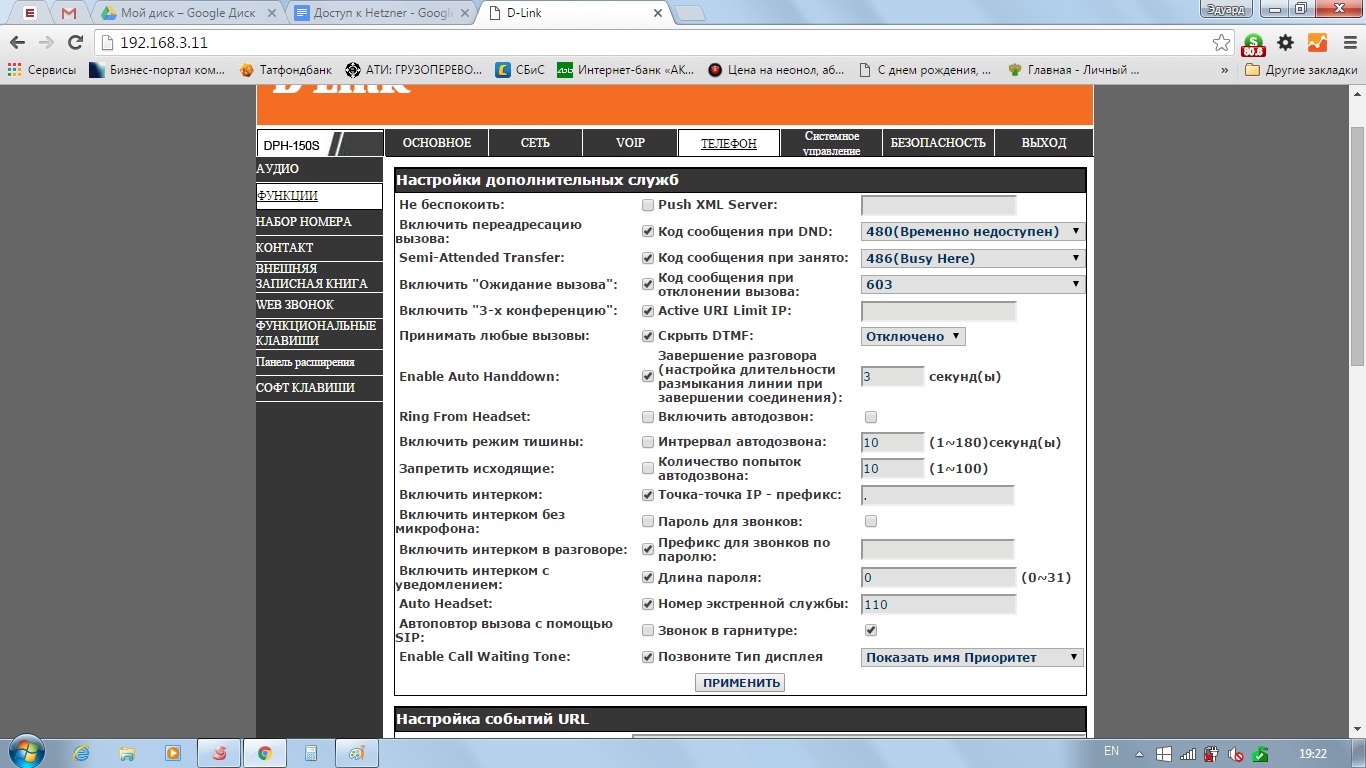
Task: Expand the 603 reject code dropdown
Action: [x=973, y=284]
